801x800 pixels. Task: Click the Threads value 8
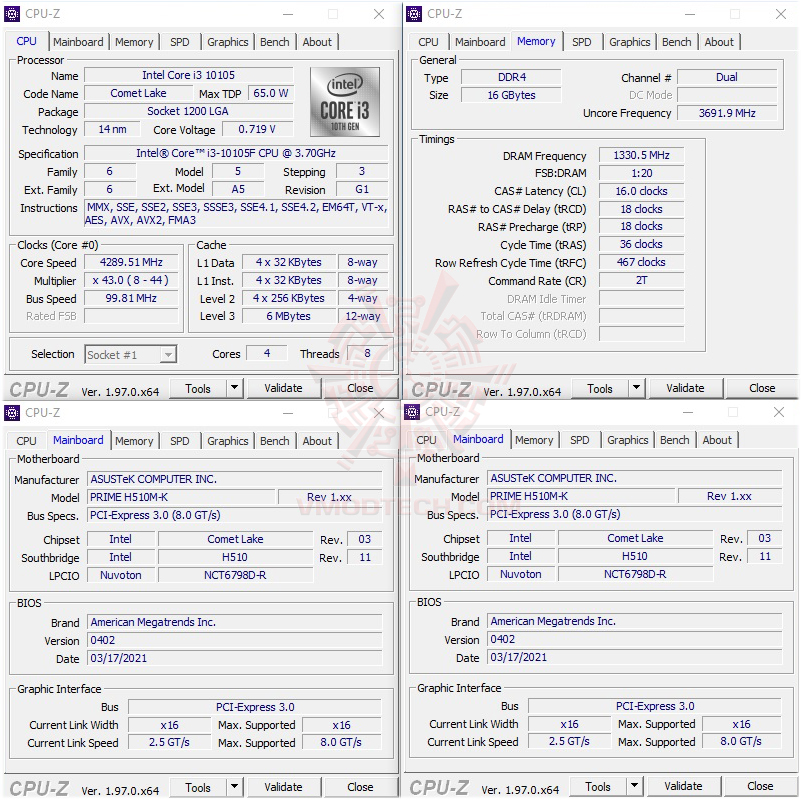point(367,354)
